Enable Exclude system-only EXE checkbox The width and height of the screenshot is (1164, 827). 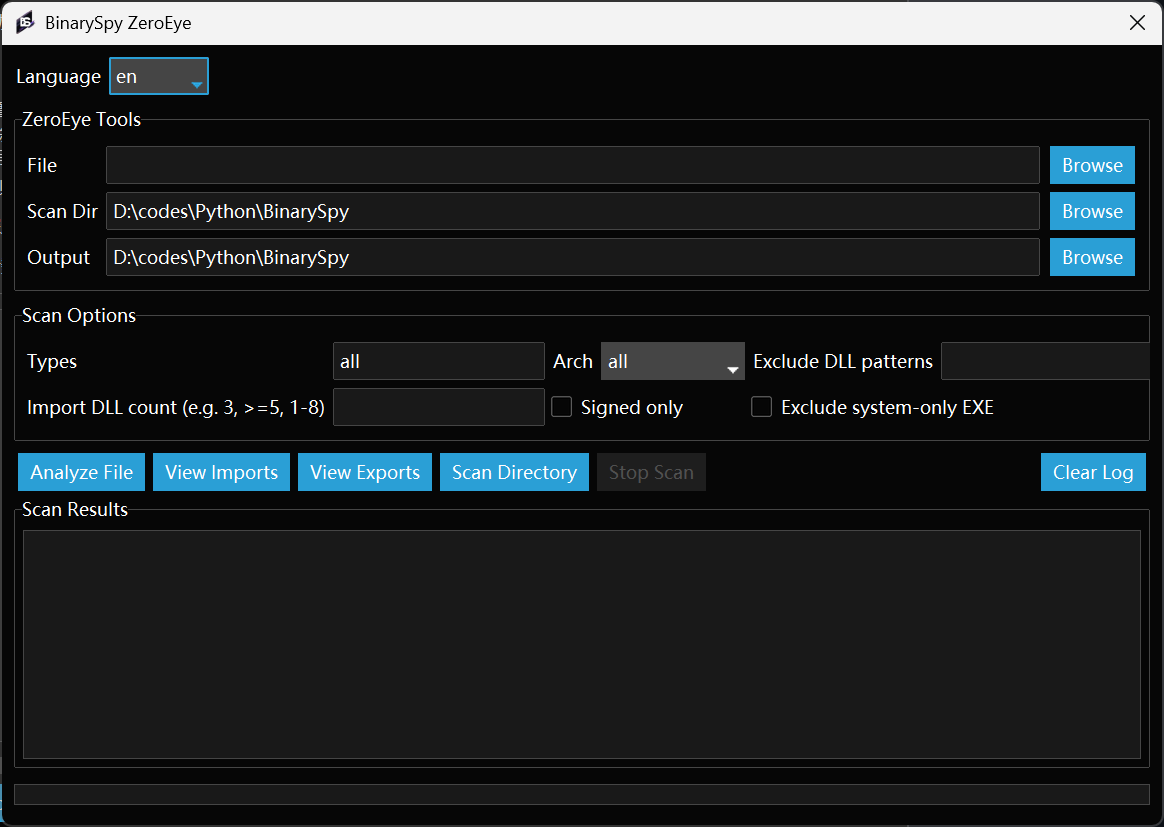[x=762, y=407]
